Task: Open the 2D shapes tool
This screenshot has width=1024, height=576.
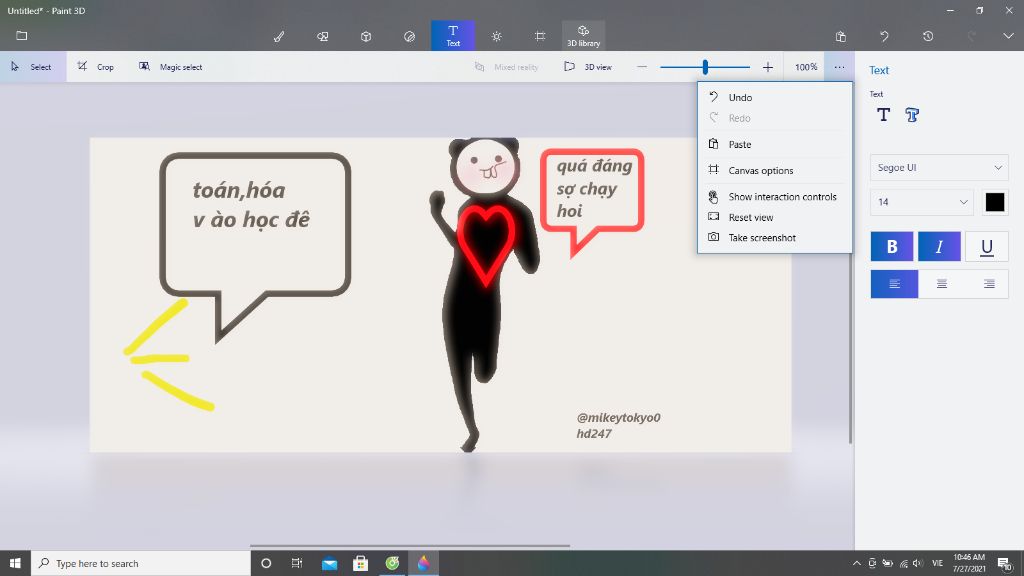Action: click(323, 36)
